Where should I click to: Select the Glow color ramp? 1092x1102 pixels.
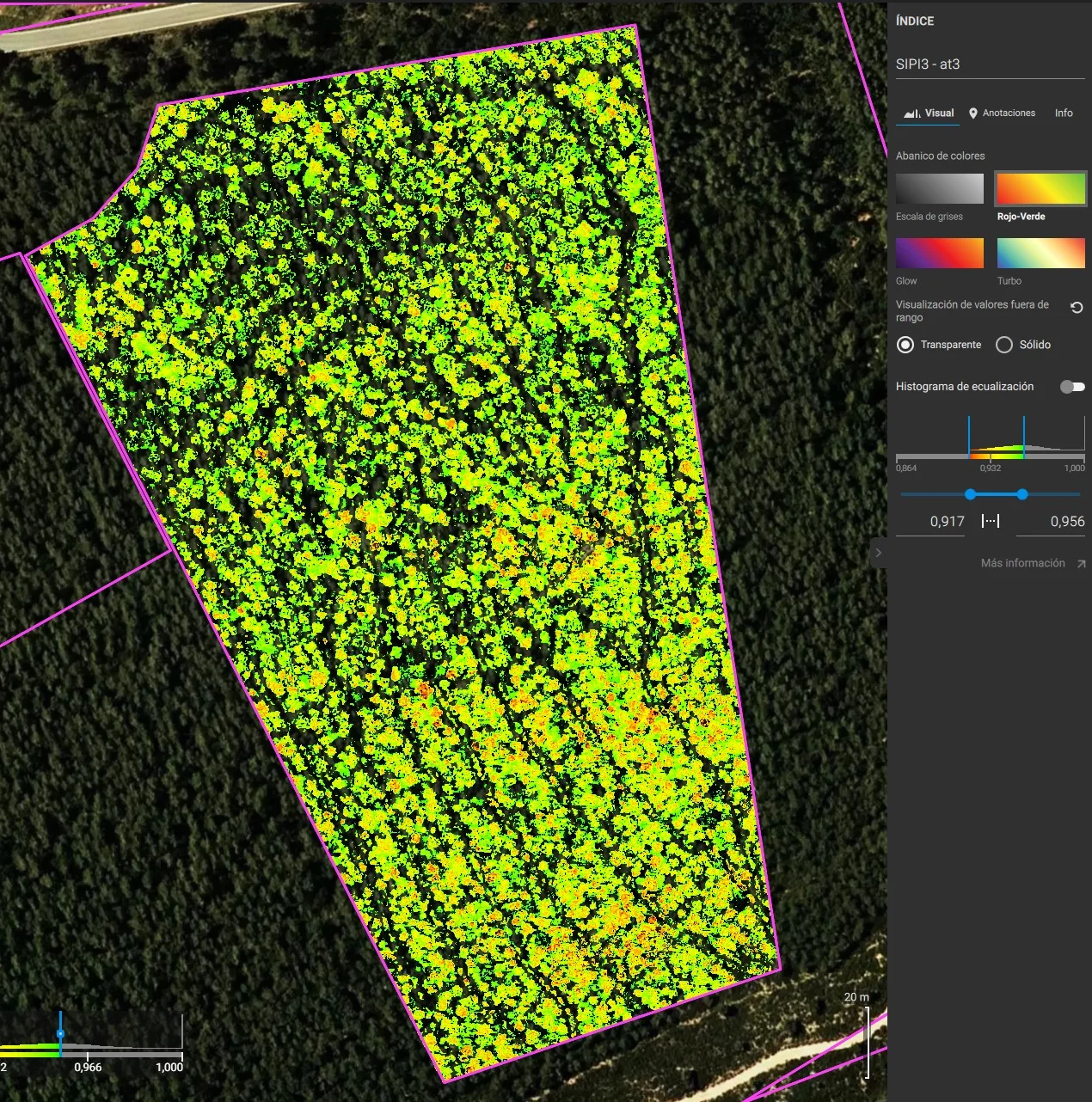click(939, 254)
